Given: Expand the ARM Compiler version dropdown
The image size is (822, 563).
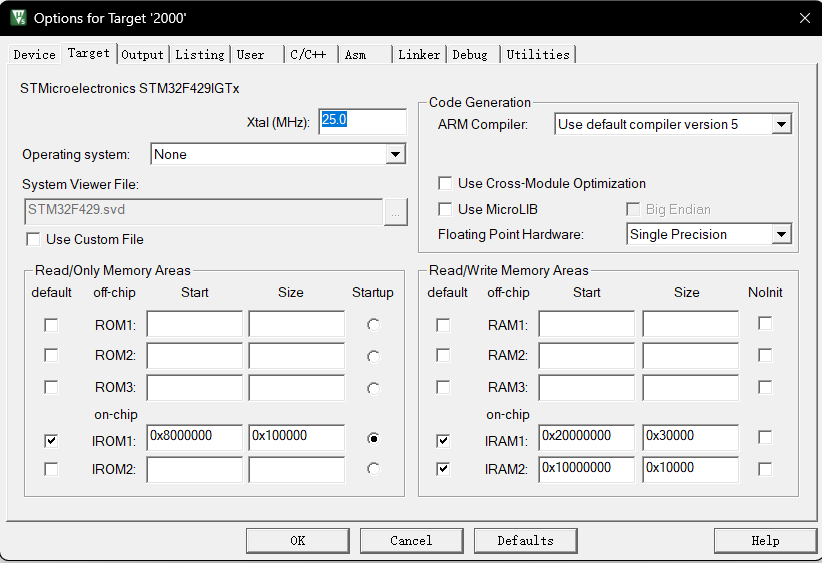Looking at the screenshot, I should click(781, 124).
